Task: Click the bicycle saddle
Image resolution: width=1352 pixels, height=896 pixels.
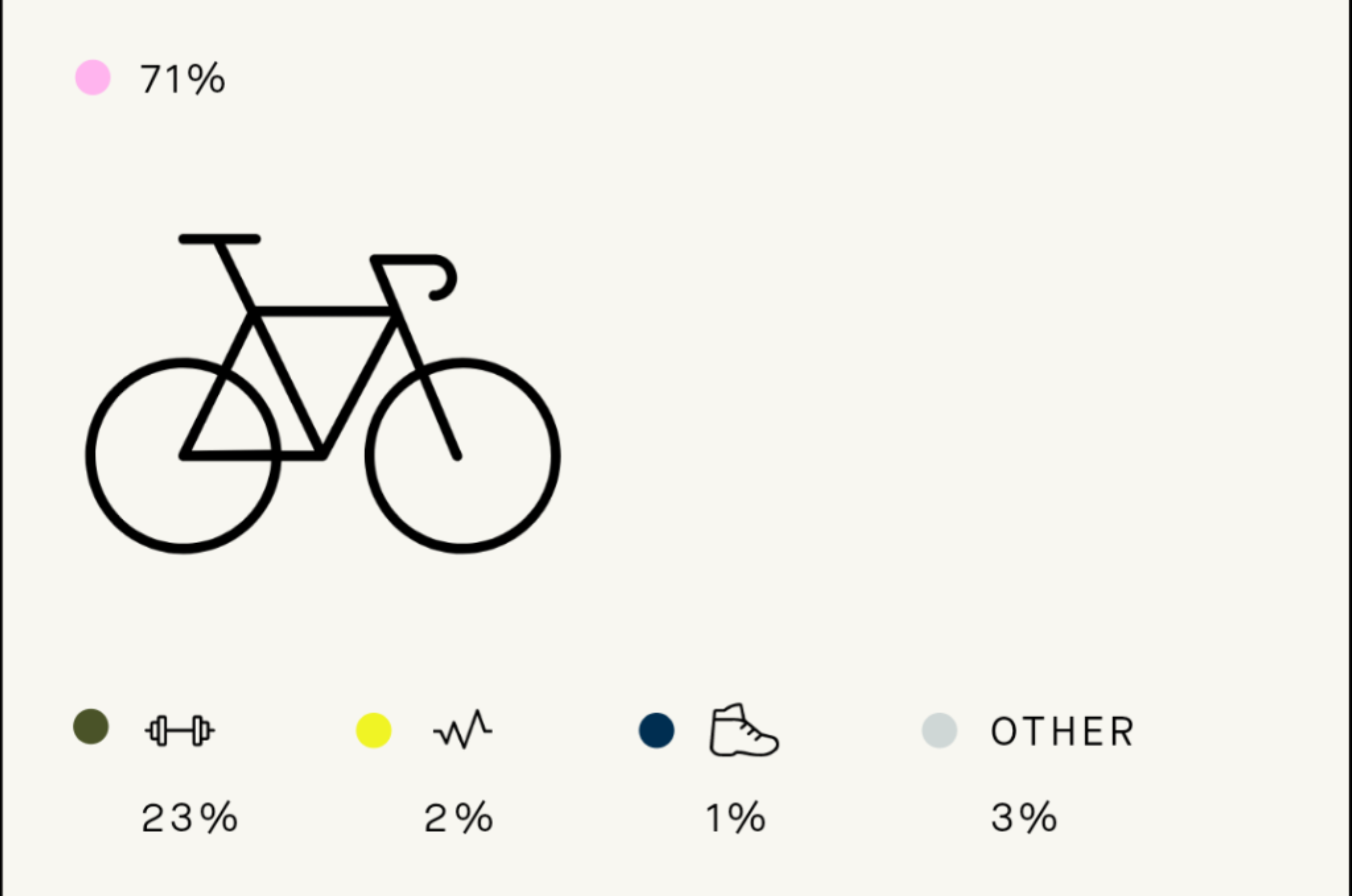Action: point(219,239)
